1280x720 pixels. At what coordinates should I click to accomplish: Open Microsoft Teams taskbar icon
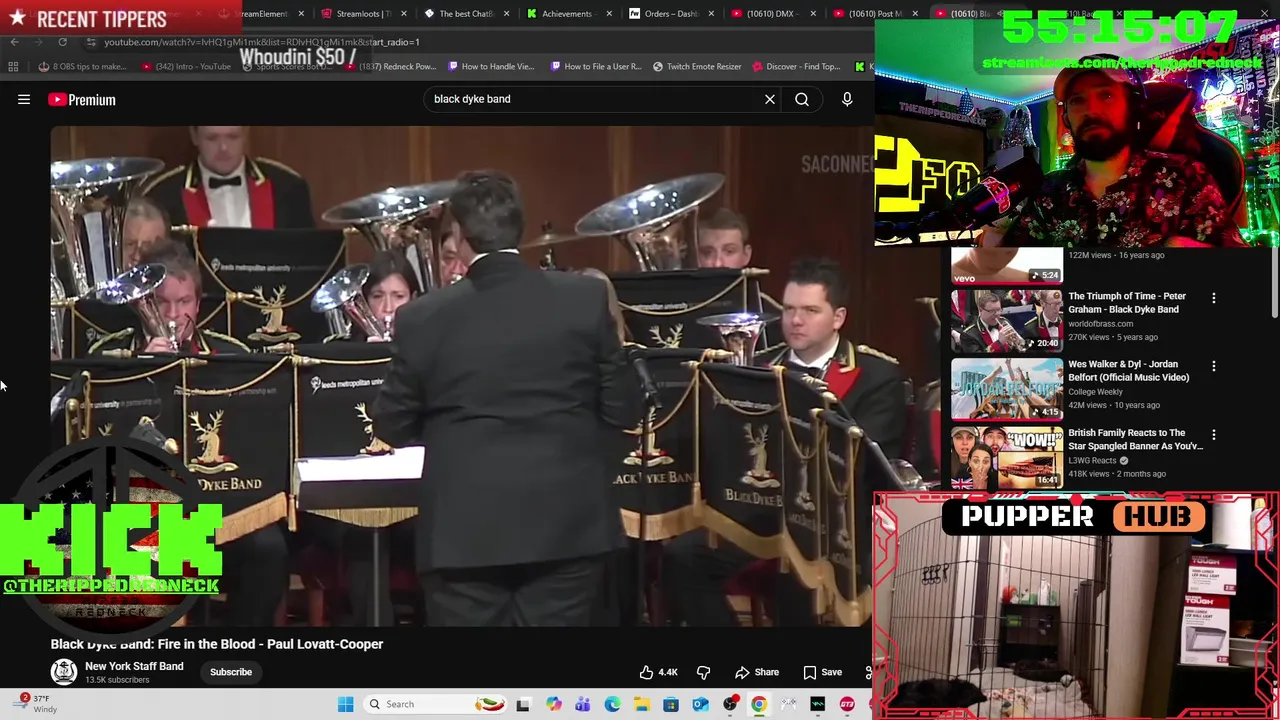582,704
